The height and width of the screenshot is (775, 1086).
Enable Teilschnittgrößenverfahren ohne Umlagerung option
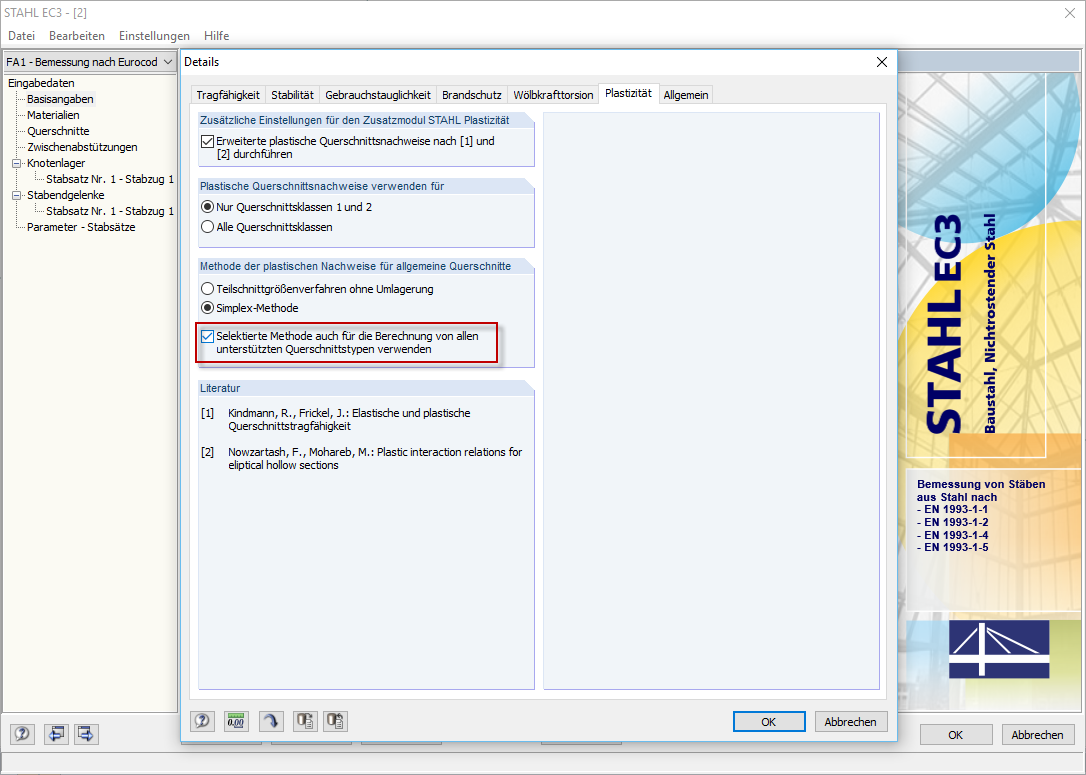[207, 288]
